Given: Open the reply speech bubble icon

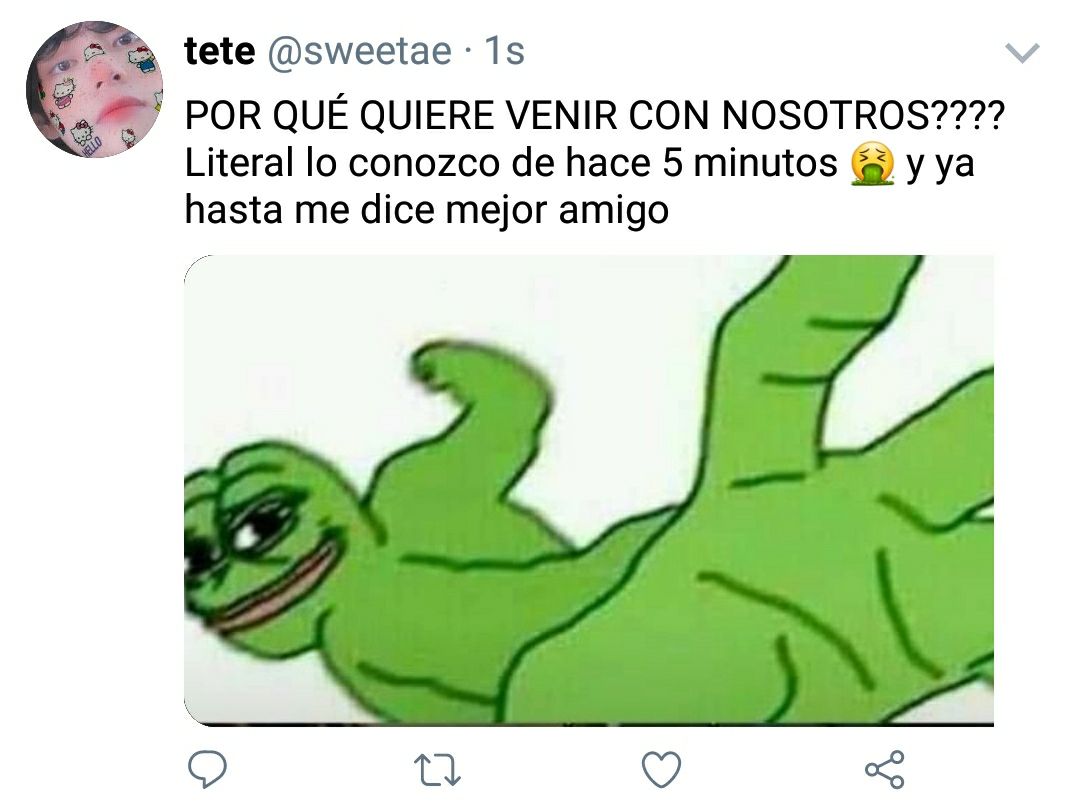Looking at the screenshot, I should pyautogui.click(x=207, y=769).
